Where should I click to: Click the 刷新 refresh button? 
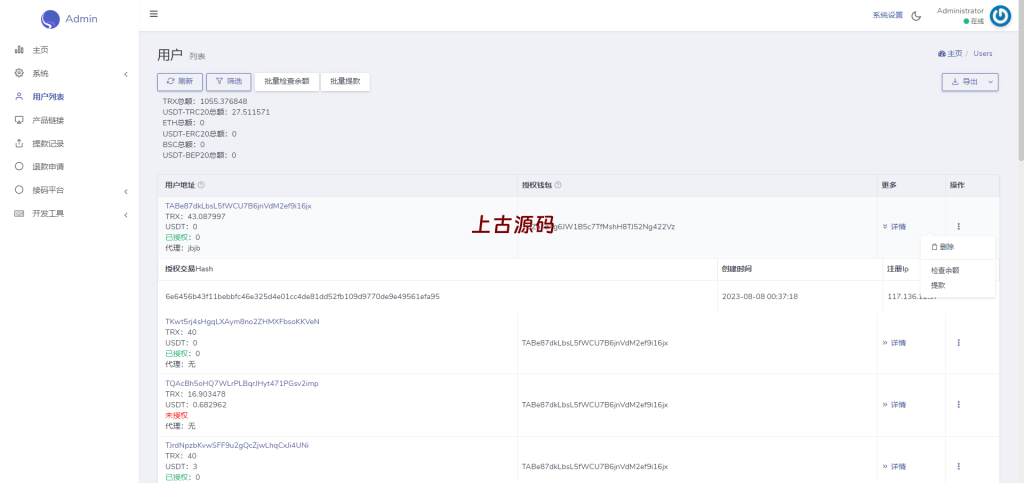(180, 82)
